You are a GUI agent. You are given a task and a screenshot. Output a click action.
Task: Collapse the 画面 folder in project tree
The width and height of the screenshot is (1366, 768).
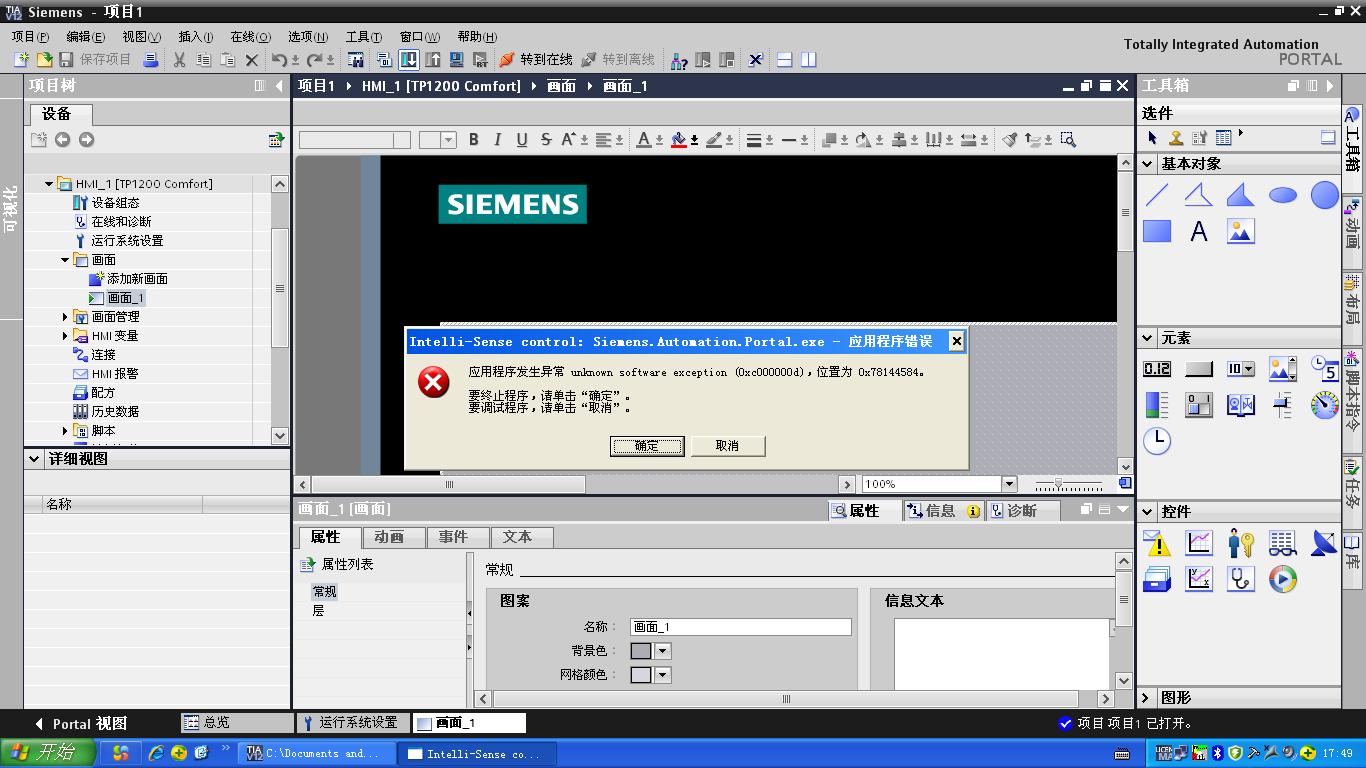tap(65, 260)
